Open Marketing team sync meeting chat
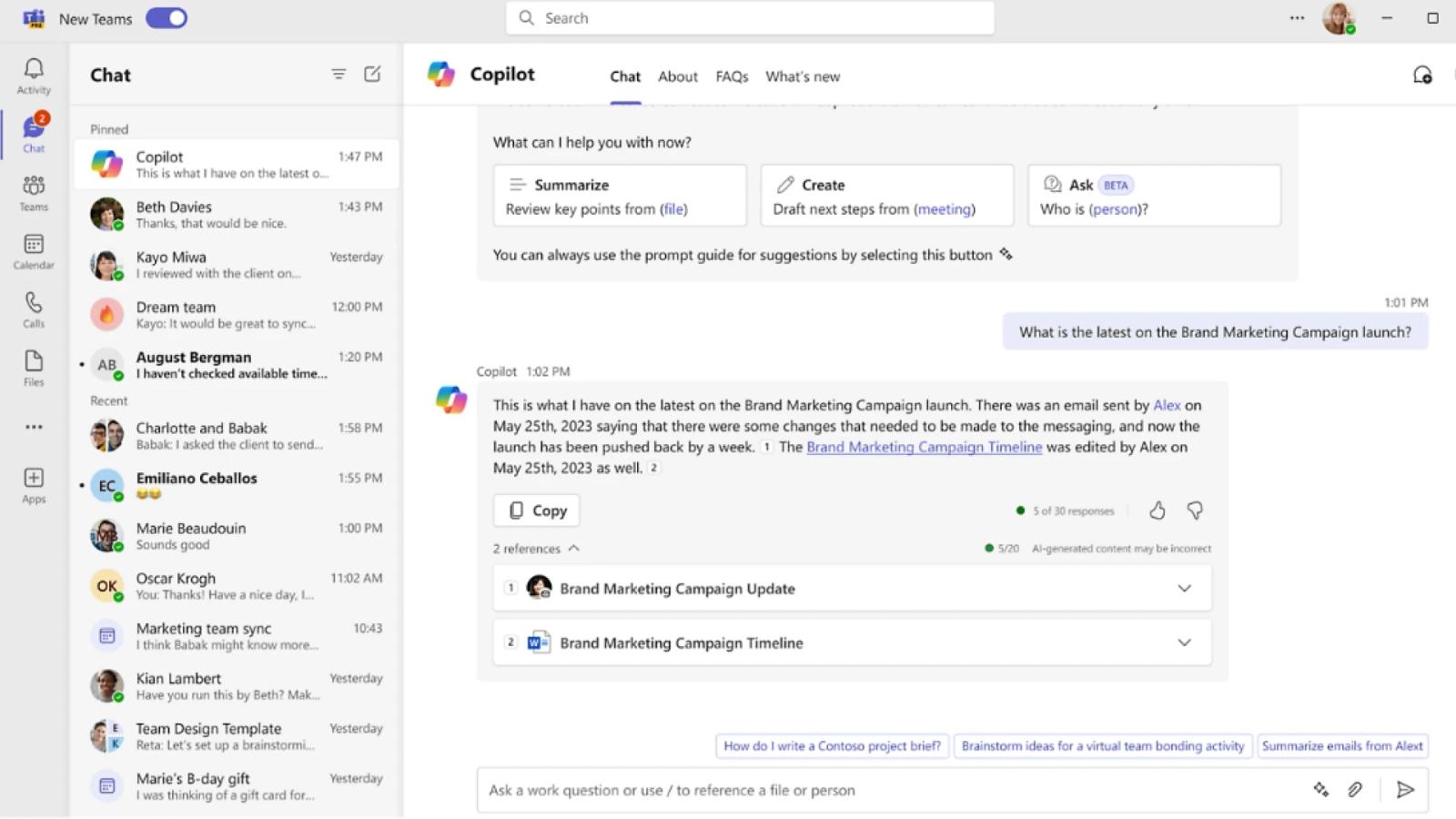Viewport: 1456px width, 819px height. 237,636
